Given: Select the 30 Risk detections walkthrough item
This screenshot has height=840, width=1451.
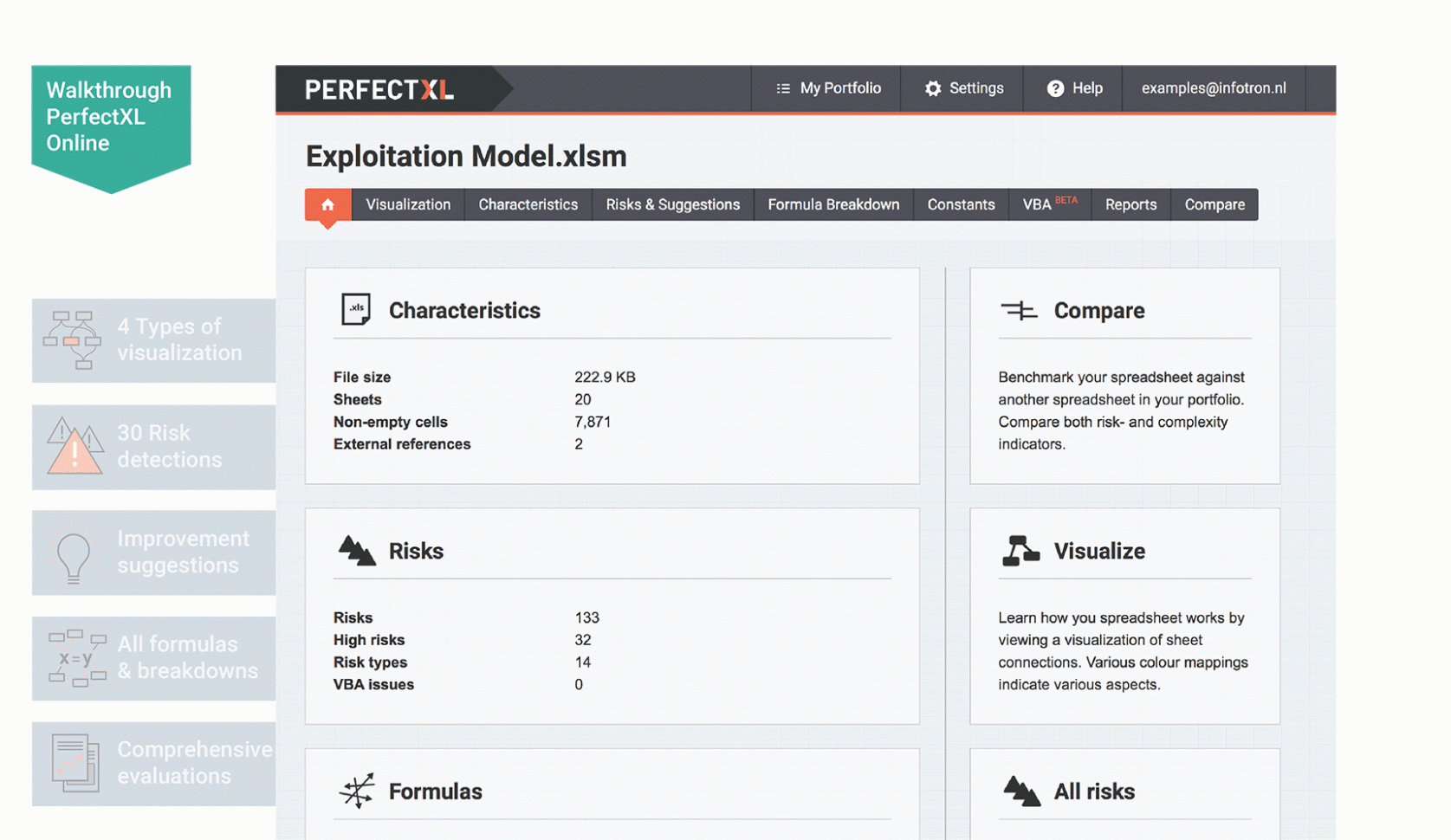Looking at the screenshot, I should pos(153,447).
